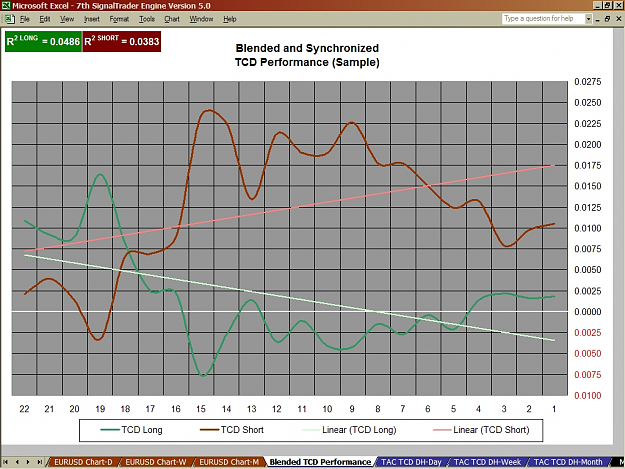Go to first sheet tab arrow
Image resolution: width=625 pixels, height=469 pixels.
(6, 462)
